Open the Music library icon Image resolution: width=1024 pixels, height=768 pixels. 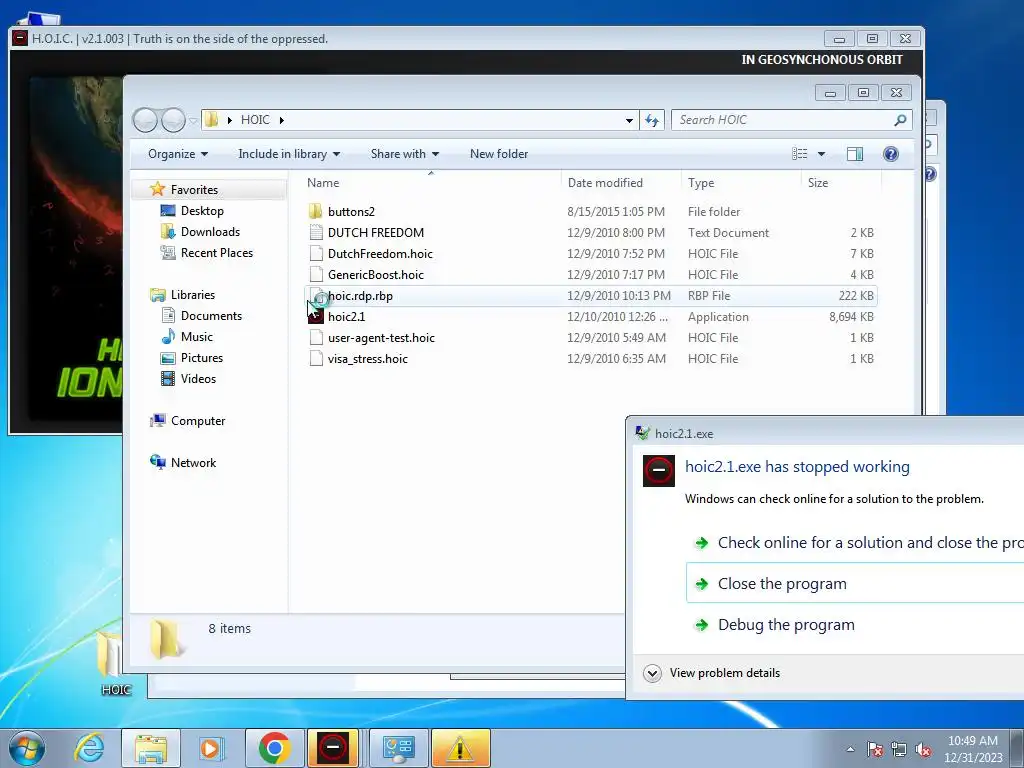168,336
